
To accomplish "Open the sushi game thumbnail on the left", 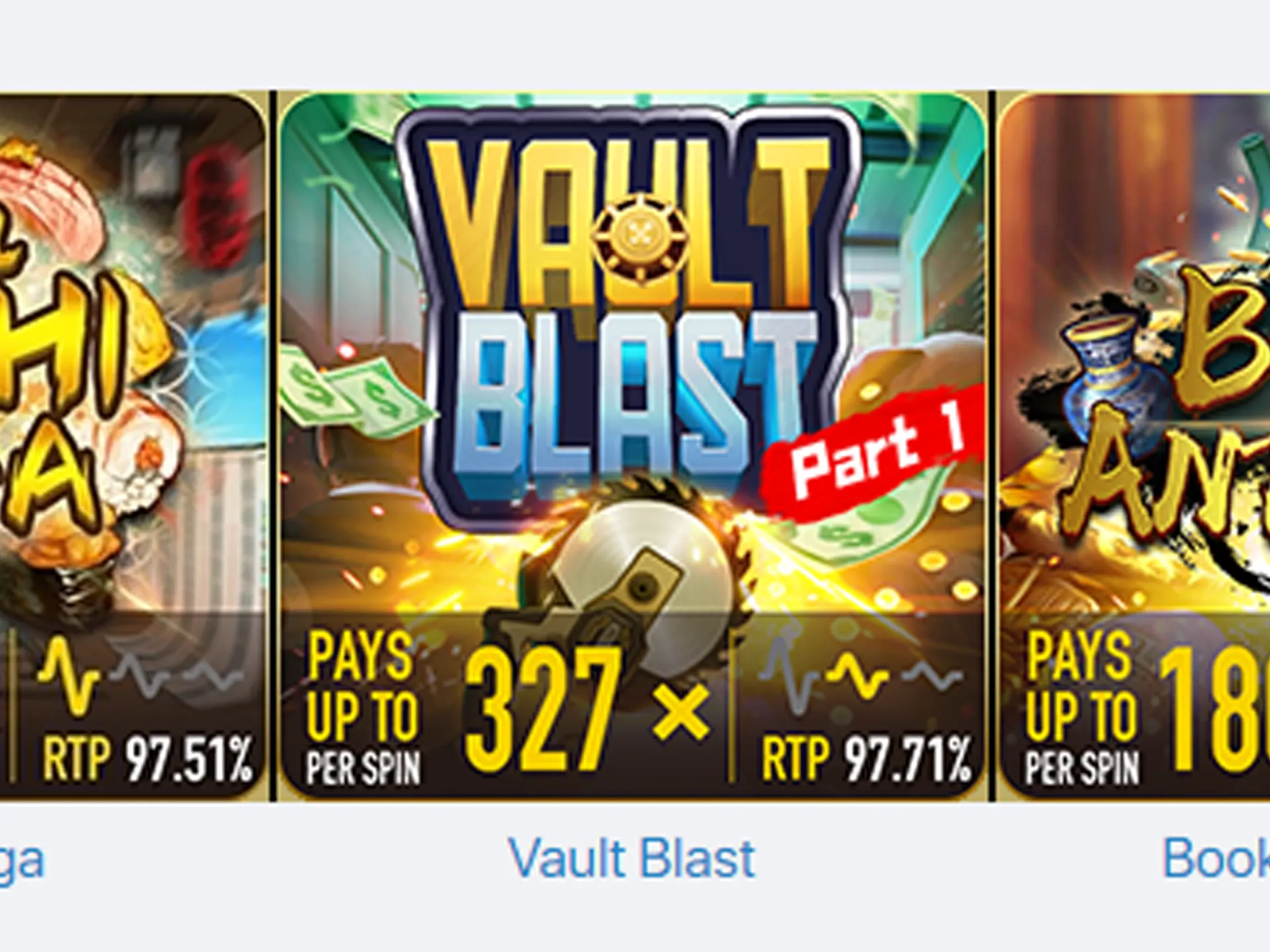I will [x=132, y=446].
